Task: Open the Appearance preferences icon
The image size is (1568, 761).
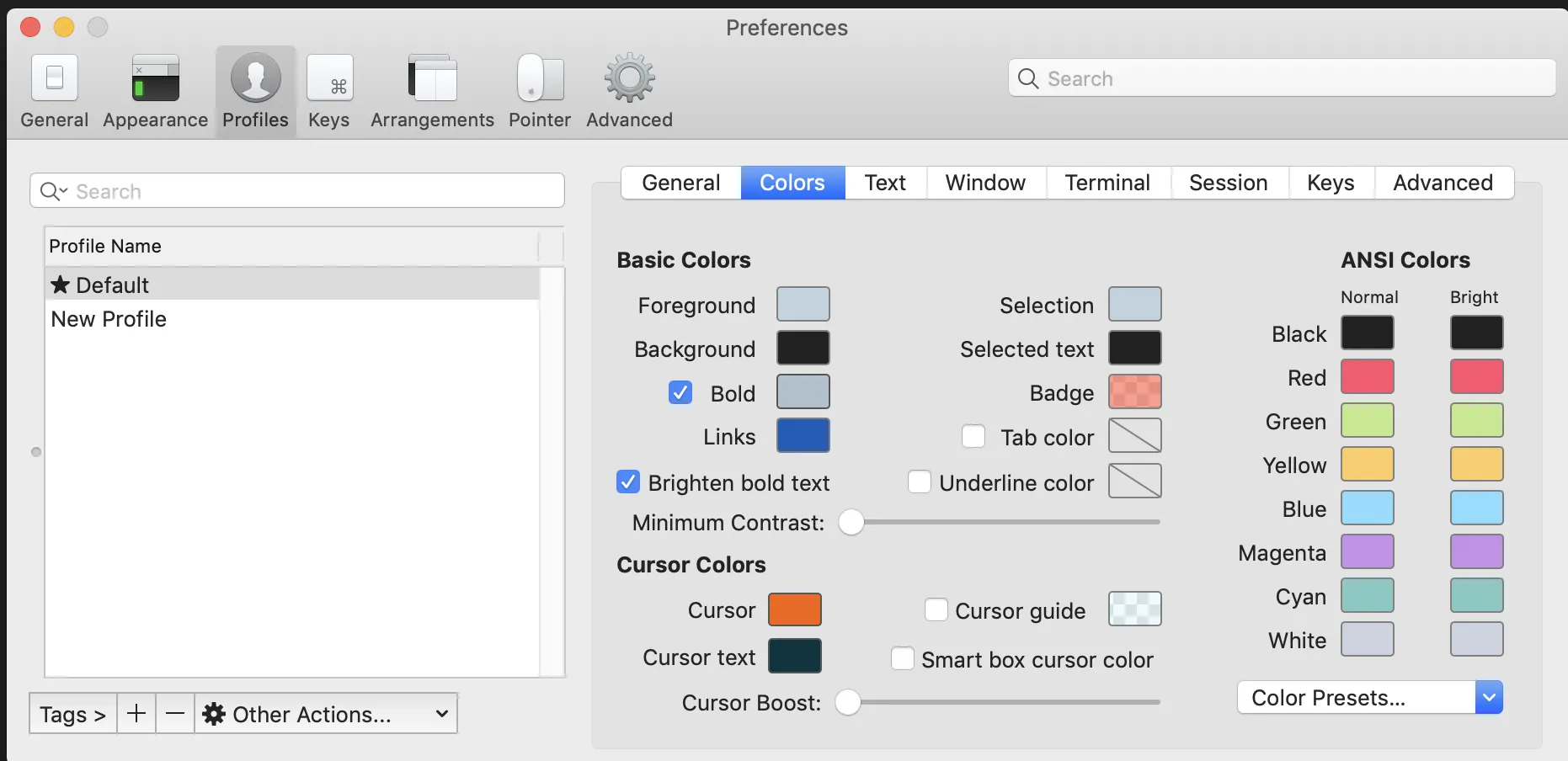Action: click(155, 79)
